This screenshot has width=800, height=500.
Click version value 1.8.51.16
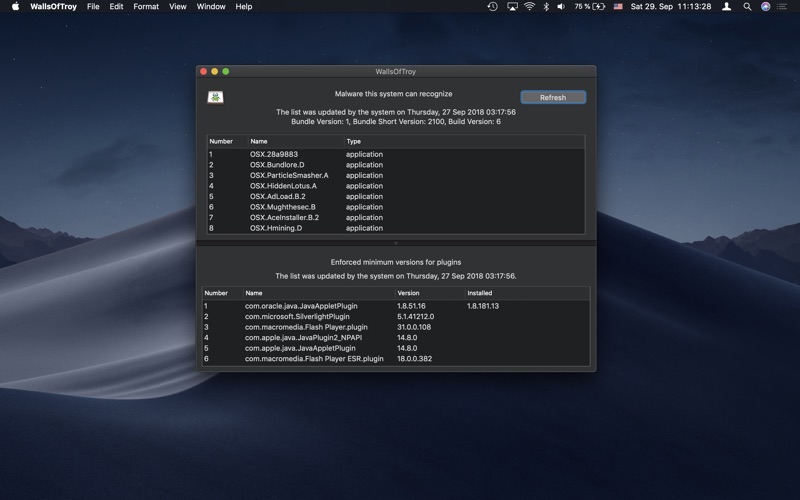click(411, 306)
